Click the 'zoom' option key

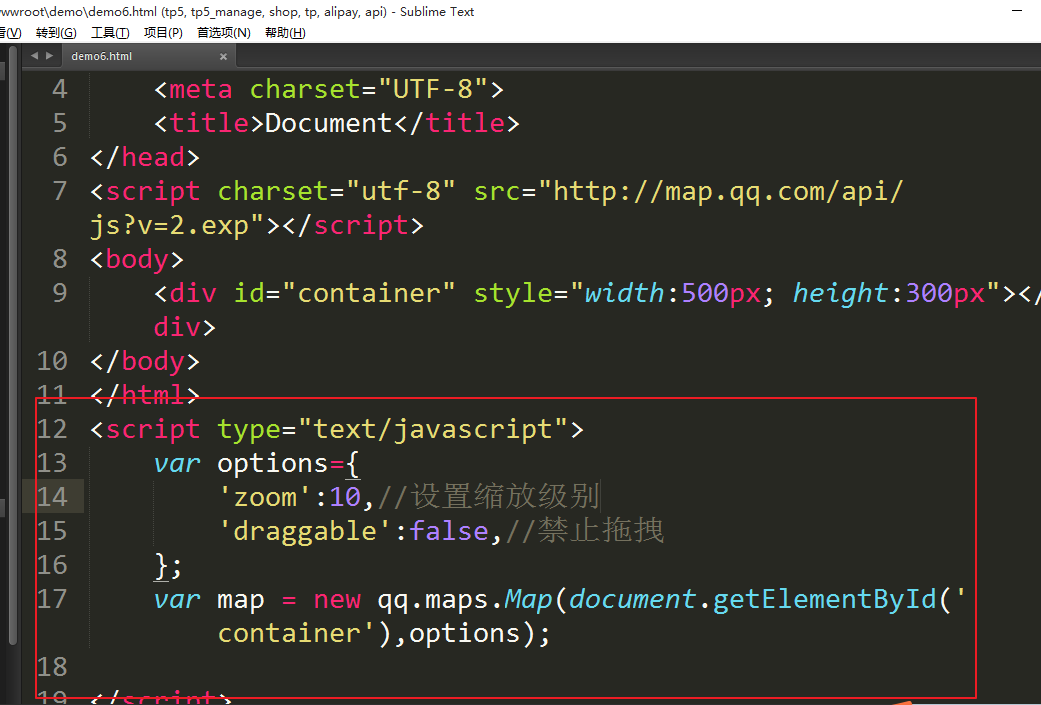[265, 497]
